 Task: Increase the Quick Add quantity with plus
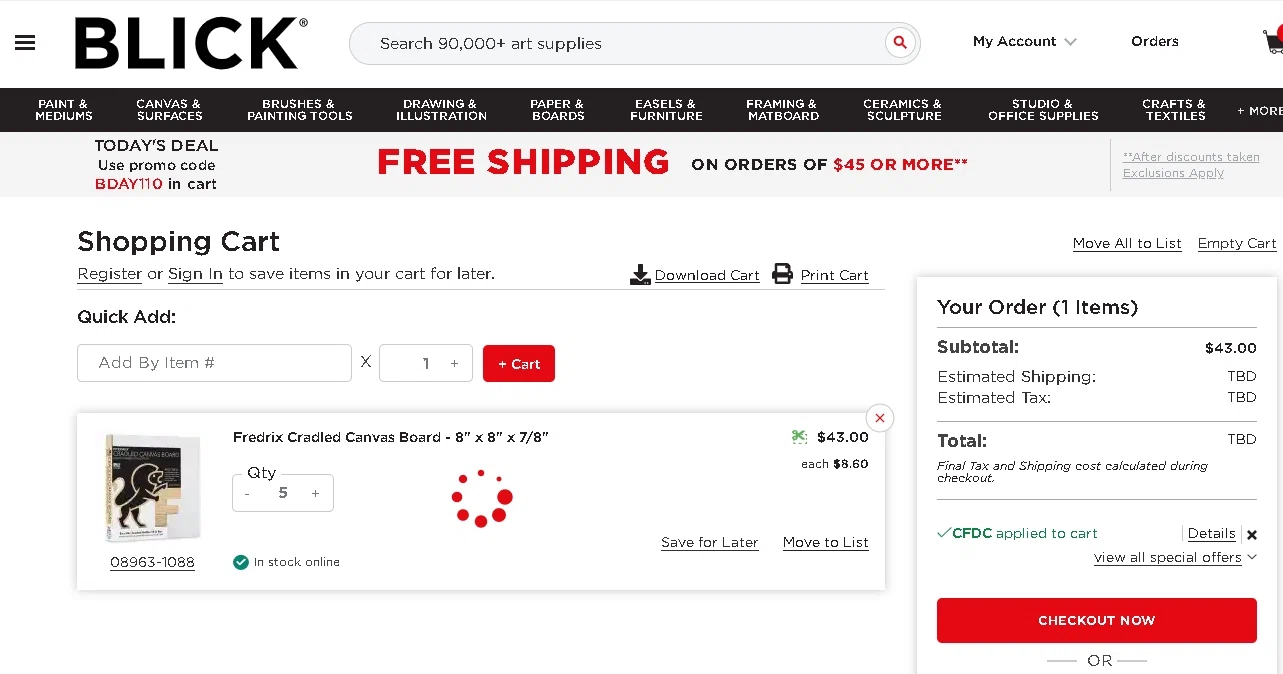(454, 364)
